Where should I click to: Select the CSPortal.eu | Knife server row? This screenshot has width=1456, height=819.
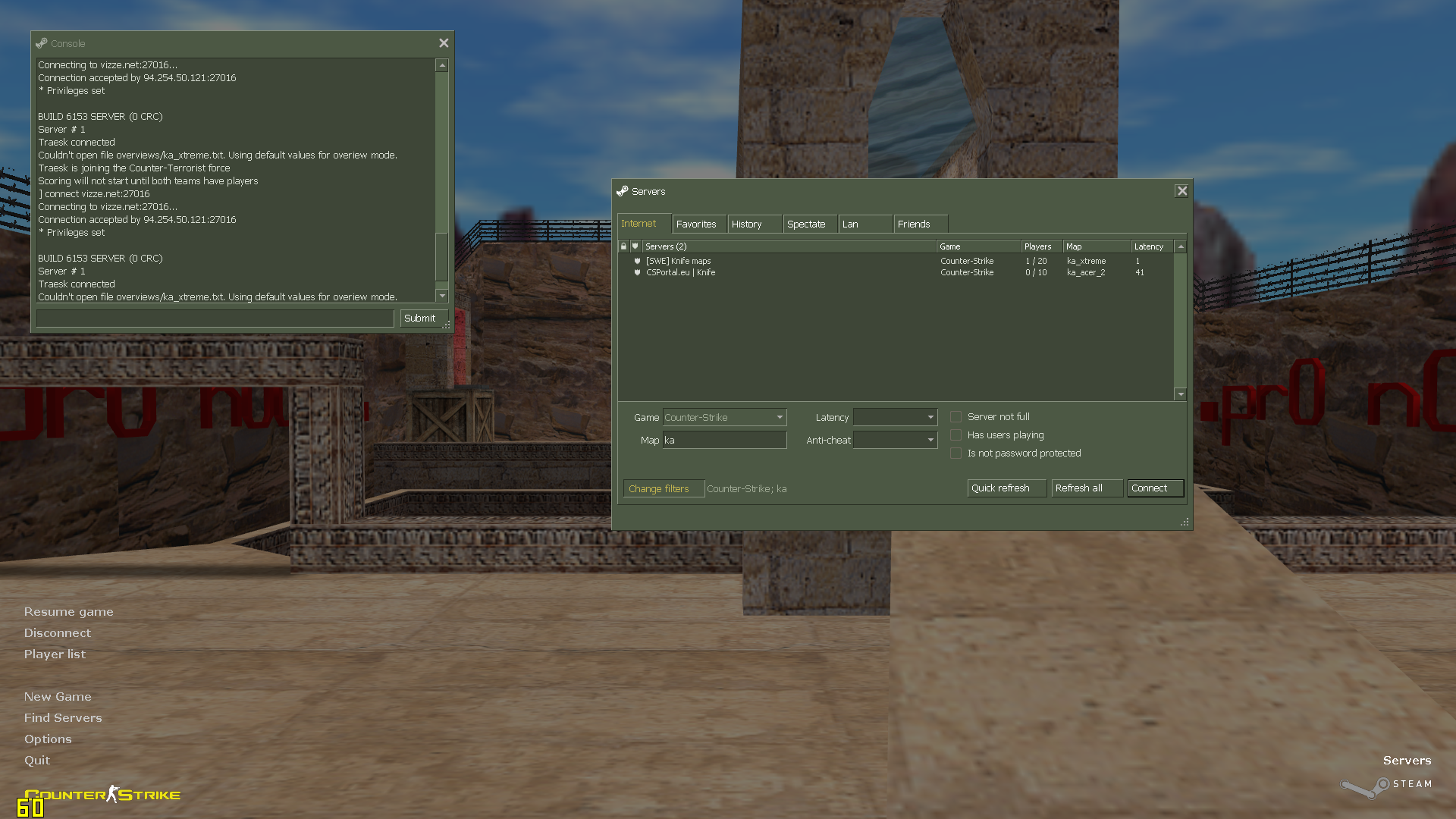click(x=896, y=272)
